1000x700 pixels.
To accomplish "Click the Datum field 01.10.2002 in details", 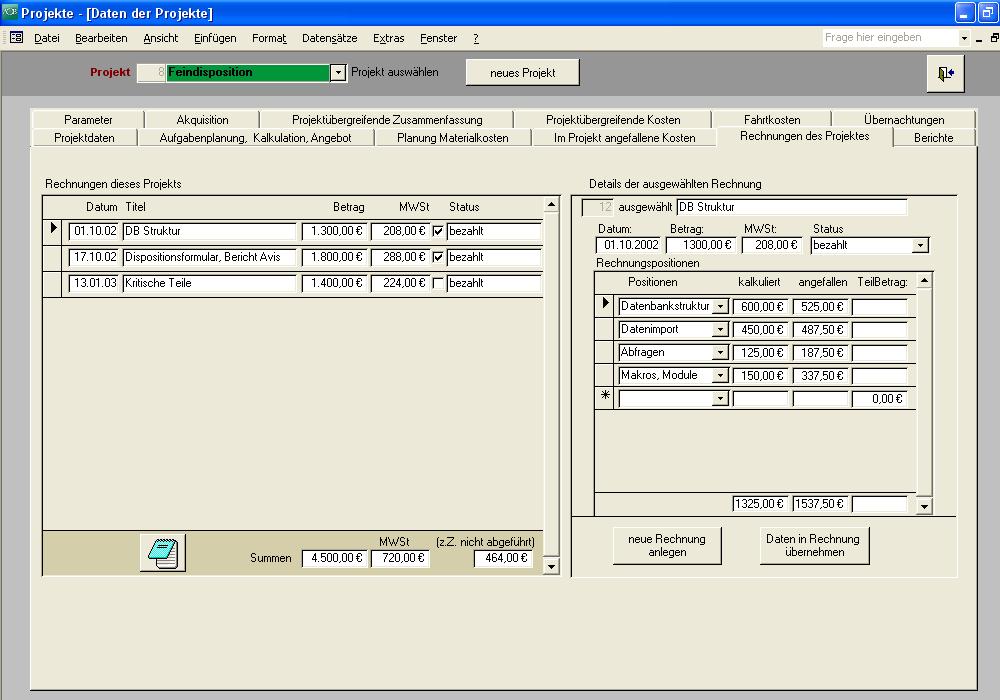I will (x=629, y=245).
